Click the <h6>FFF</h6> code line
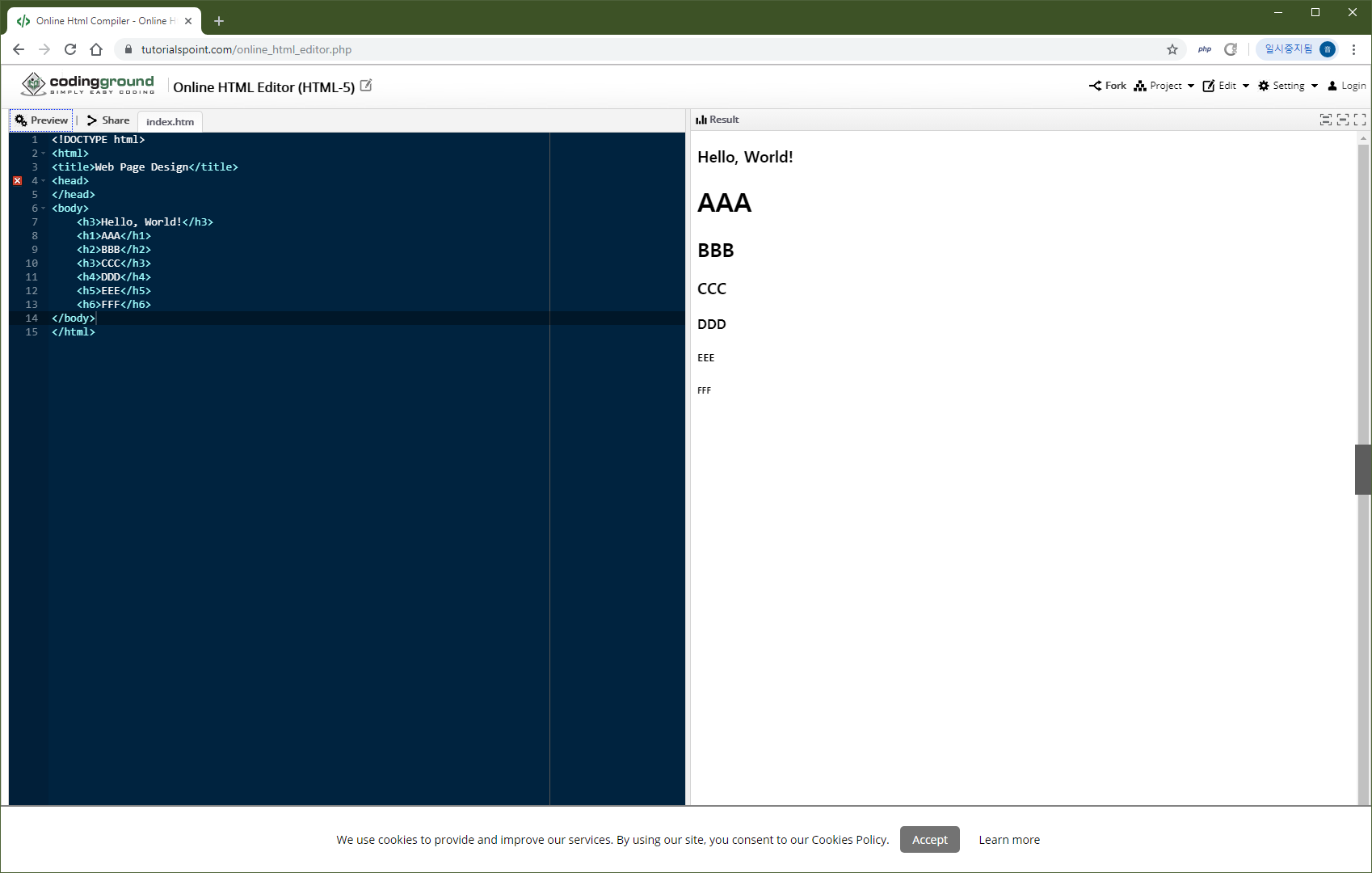The image size is (1372, 873). pyautogui.click(x=114, y=305)
